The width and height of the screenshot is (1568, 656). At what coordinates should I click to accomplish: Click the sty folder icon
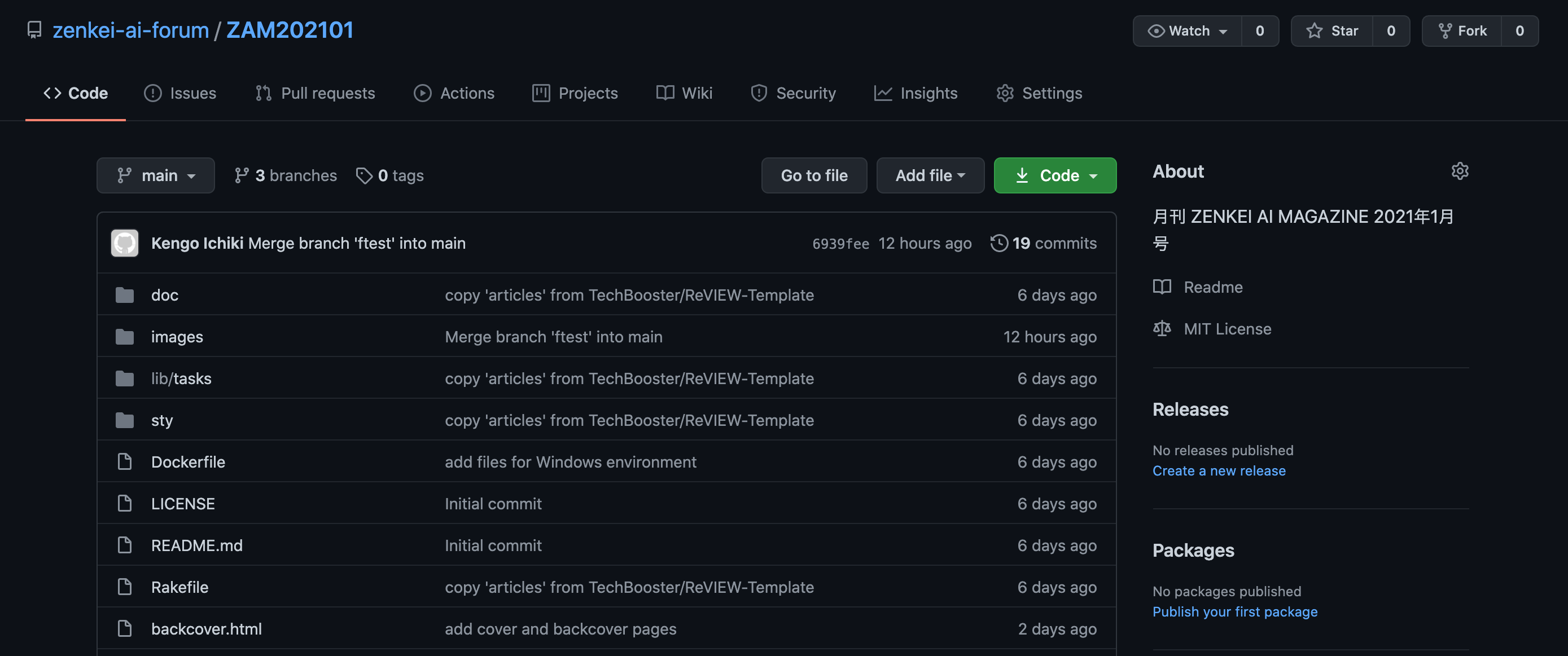125,420
